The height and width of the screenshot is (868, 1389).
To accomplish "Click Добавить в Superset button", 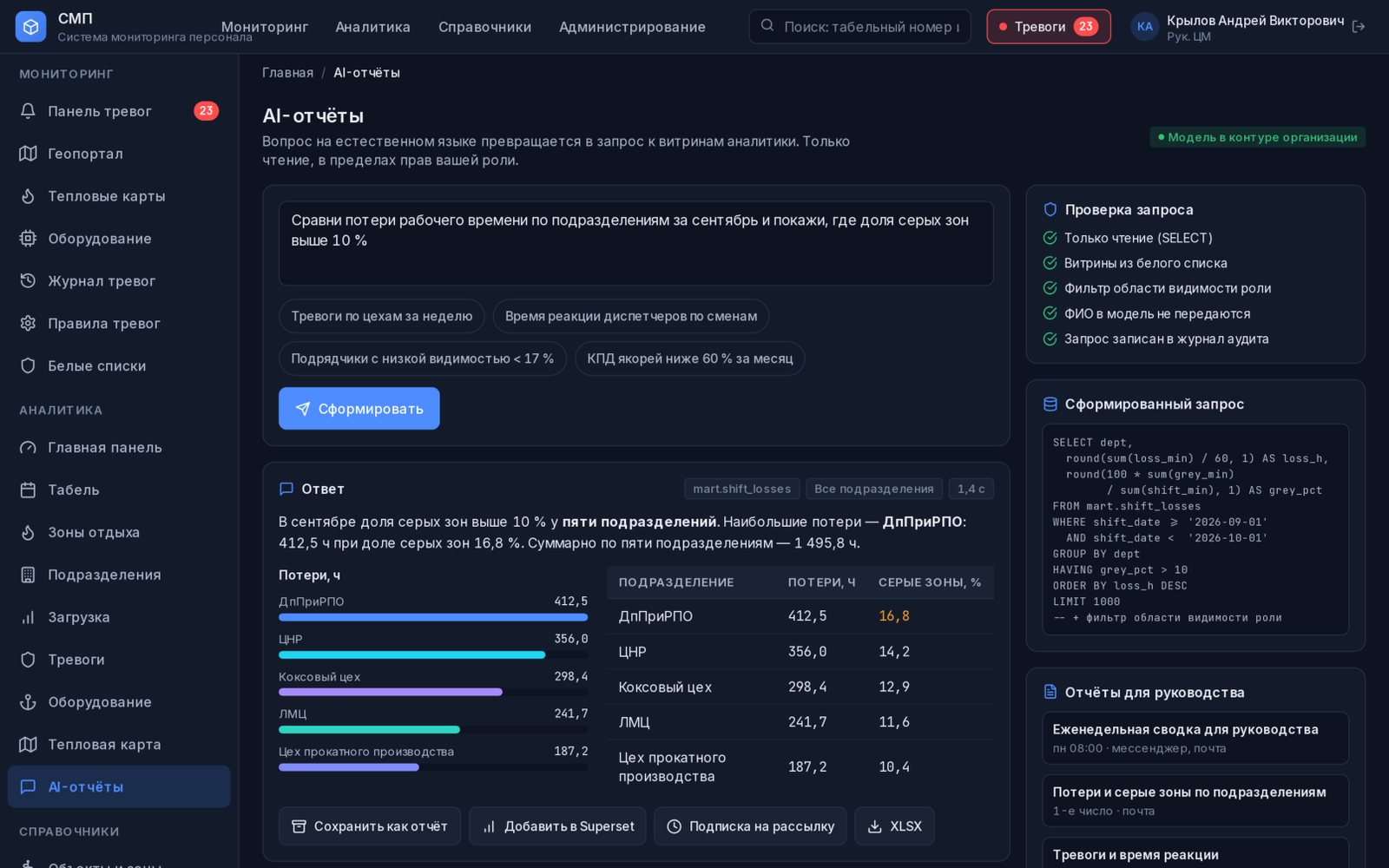I will click(x=557, y=826).
